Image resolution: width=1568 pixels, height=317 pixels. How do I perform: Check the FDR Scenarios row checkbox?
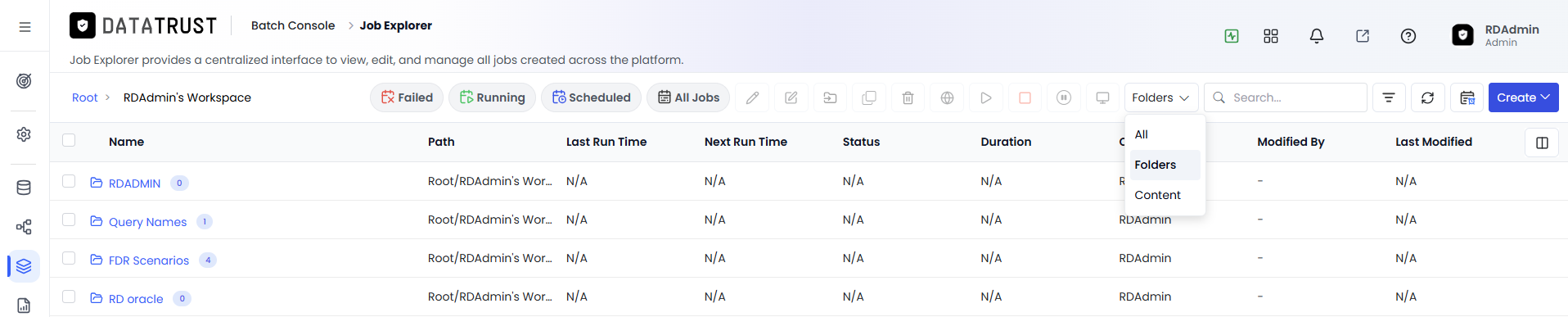pos(69,258)
